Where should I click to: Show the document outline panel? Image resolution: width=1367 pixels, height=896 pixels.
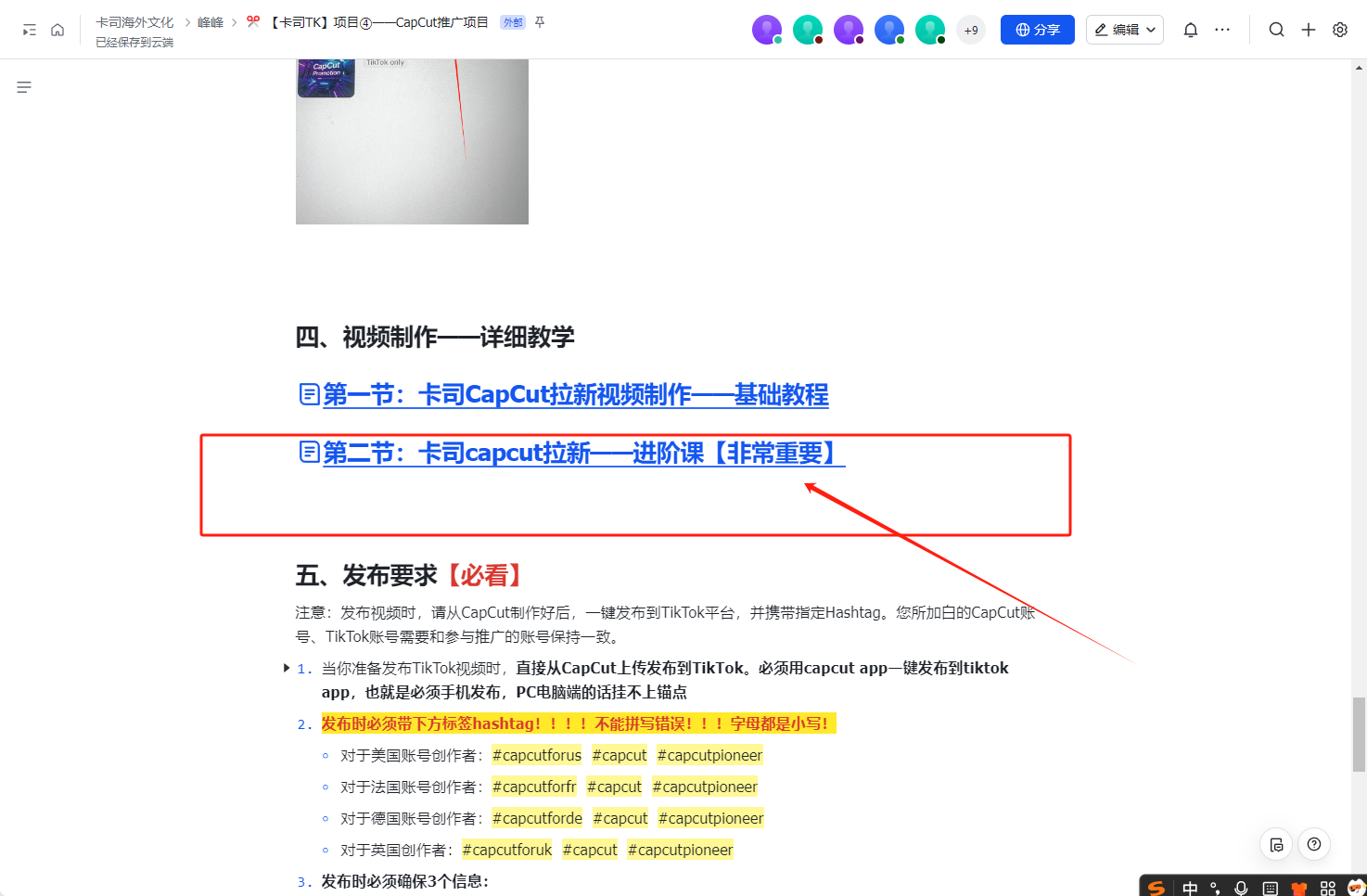24,87
